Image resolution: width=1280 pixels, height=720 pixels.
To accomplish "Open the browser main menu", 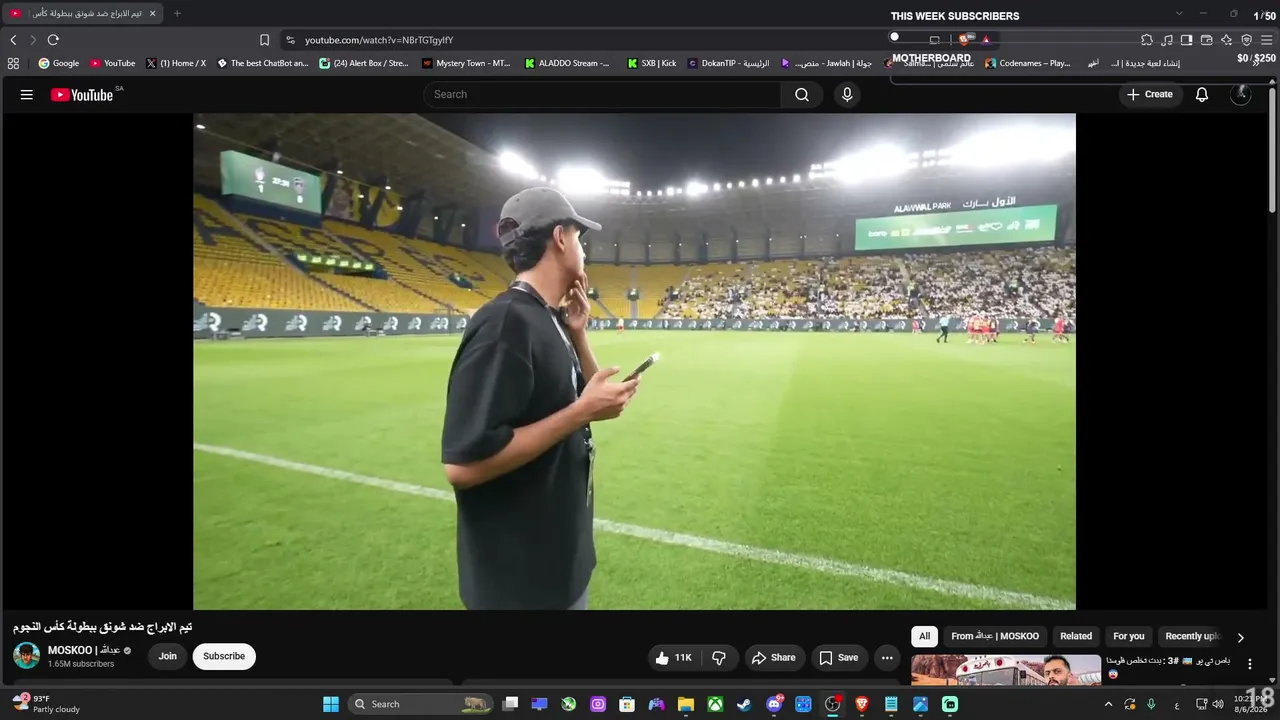I will coord(1266,40).
